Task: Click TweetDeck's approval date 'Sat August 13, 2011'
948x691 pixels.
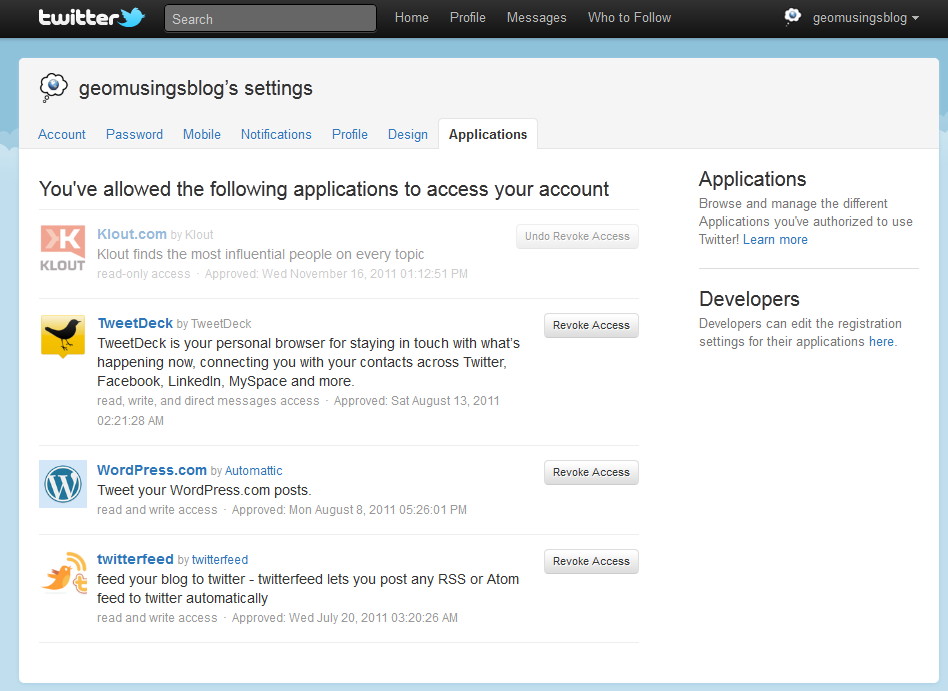Action: pos(445,401)
